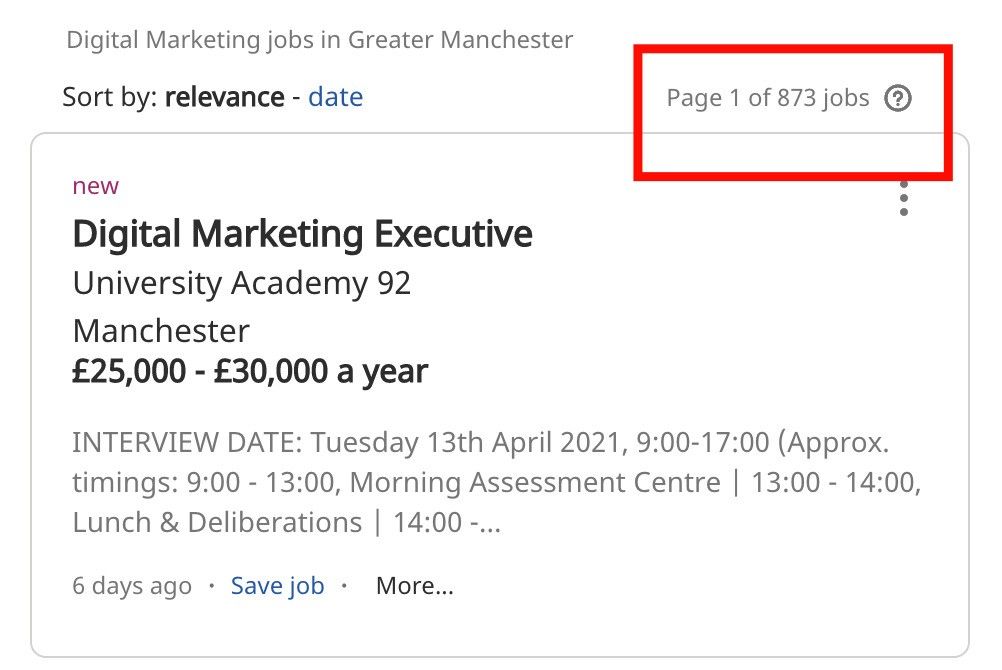The height and width of the screenshot is (670, 1002).
Task: Sort results by date
Action: (336, 97)
